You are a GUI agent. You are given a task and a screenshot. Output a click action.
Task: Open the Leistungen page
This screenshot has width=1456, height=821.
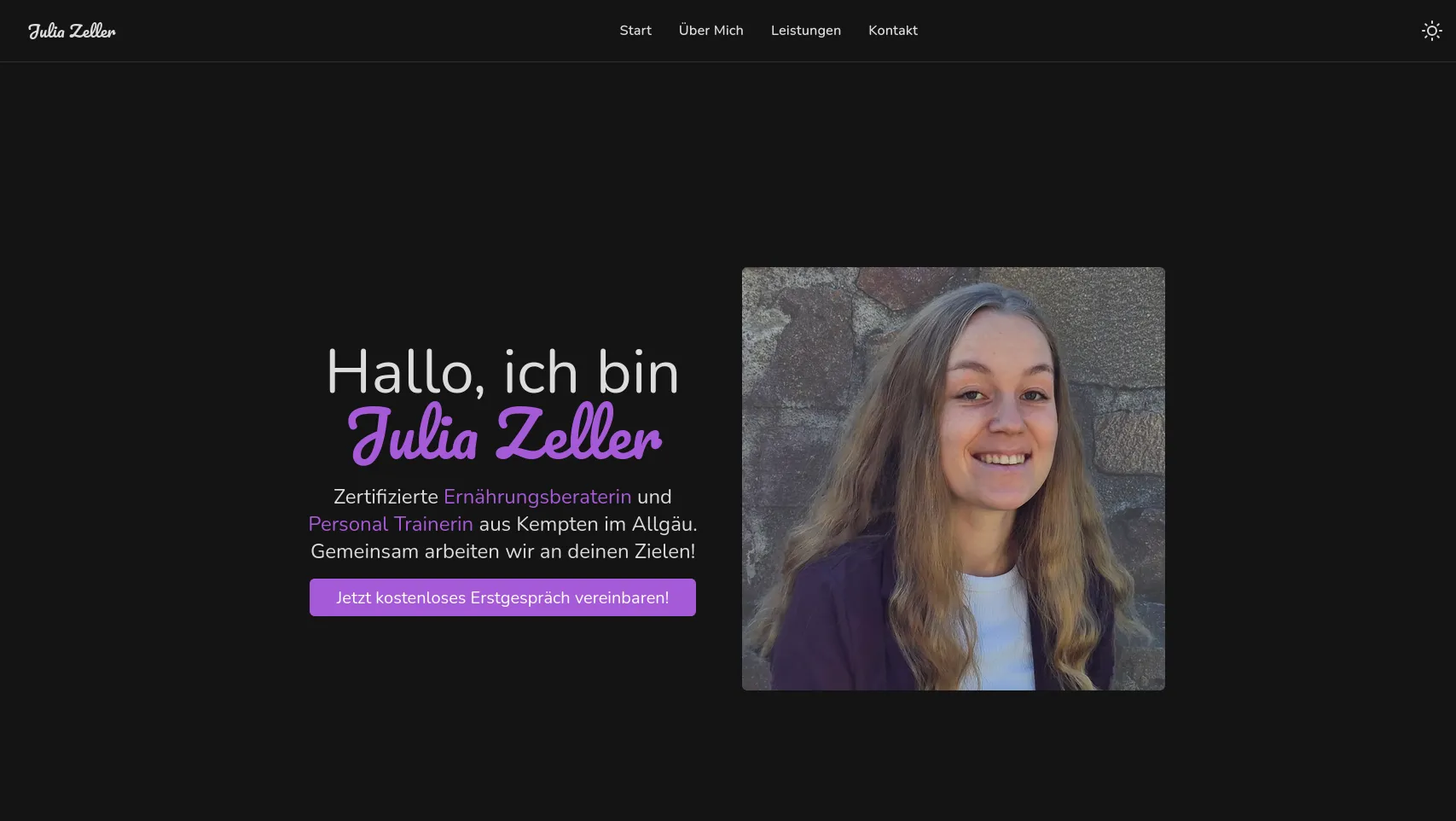click(805, 30)
